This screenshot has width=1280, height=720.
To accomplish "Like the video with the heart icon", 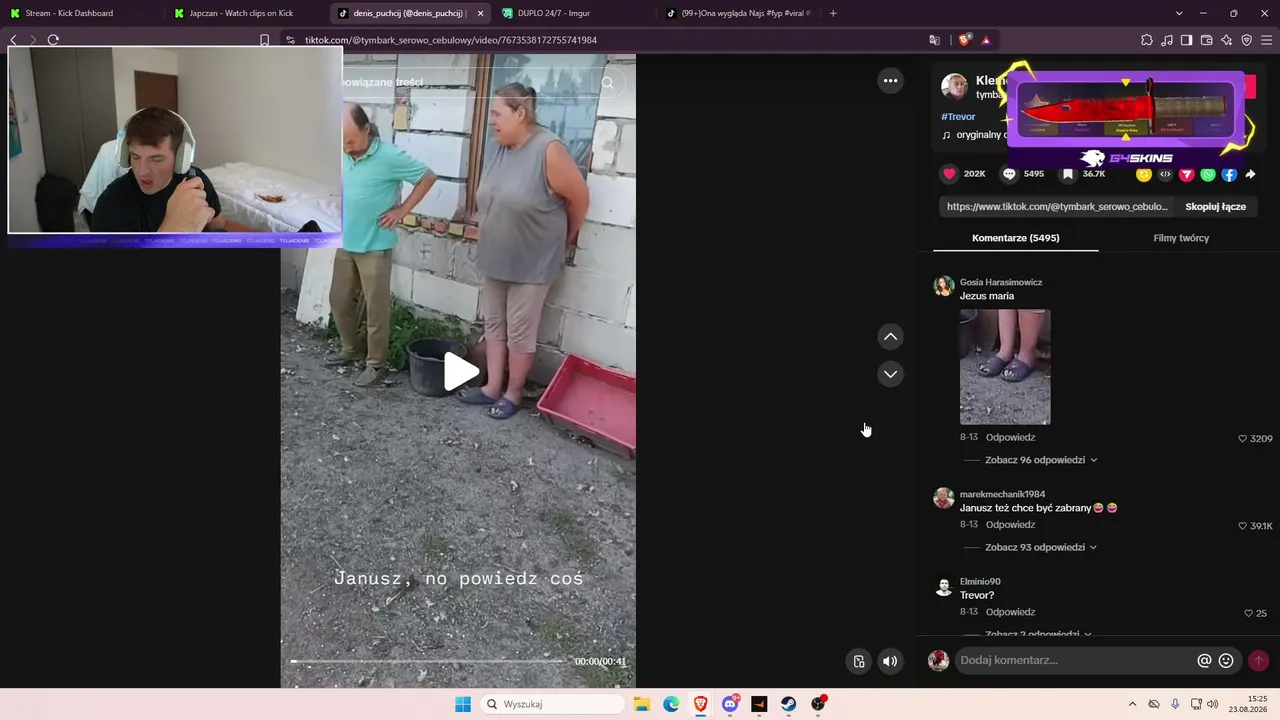I will click(949, 174).
